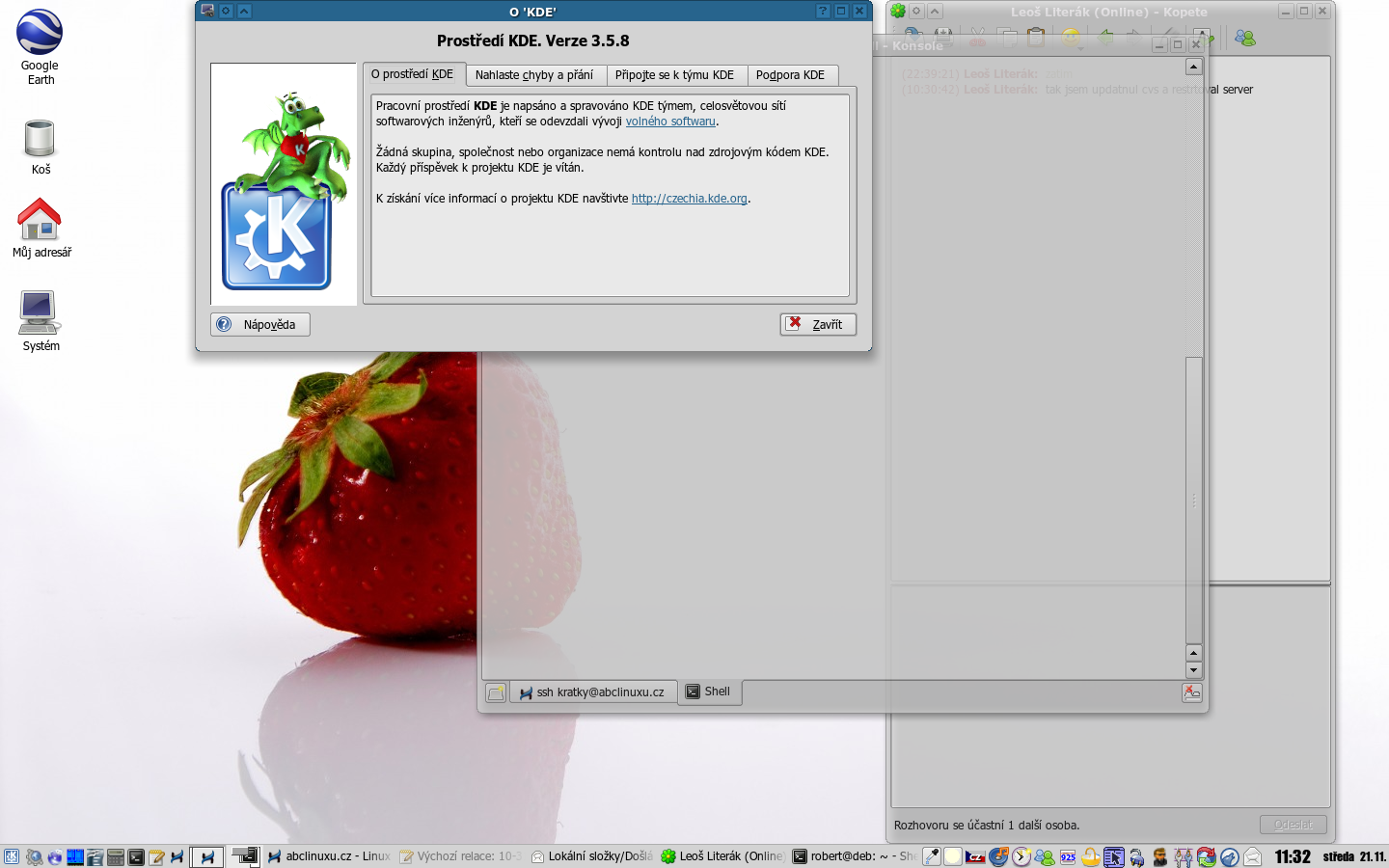Switch to 'abclinuxu.cz - Linux' taskbar entry
This screenshot has width=1389, height=868.
click(x=329, y=856)
